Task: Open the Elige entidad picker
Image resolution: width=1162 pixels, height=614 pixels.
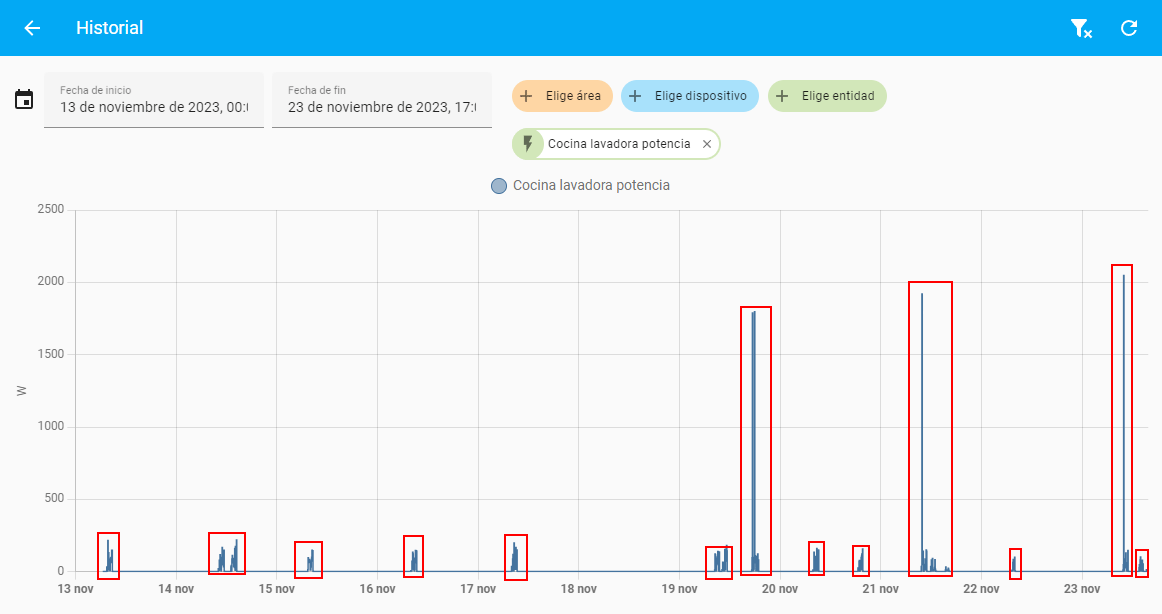Action: point(827,96)
